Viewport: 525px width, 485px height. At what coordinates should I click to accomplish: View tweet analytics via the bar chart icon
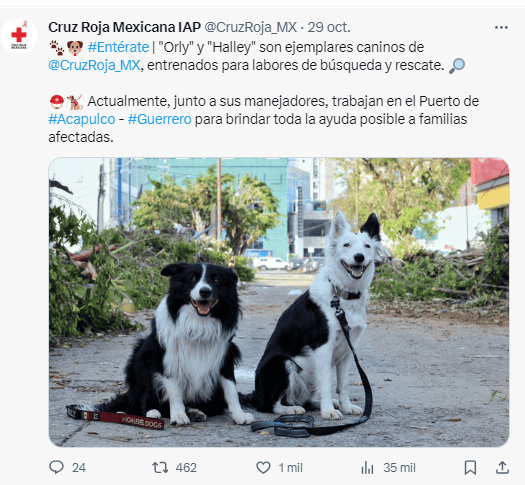367,468
